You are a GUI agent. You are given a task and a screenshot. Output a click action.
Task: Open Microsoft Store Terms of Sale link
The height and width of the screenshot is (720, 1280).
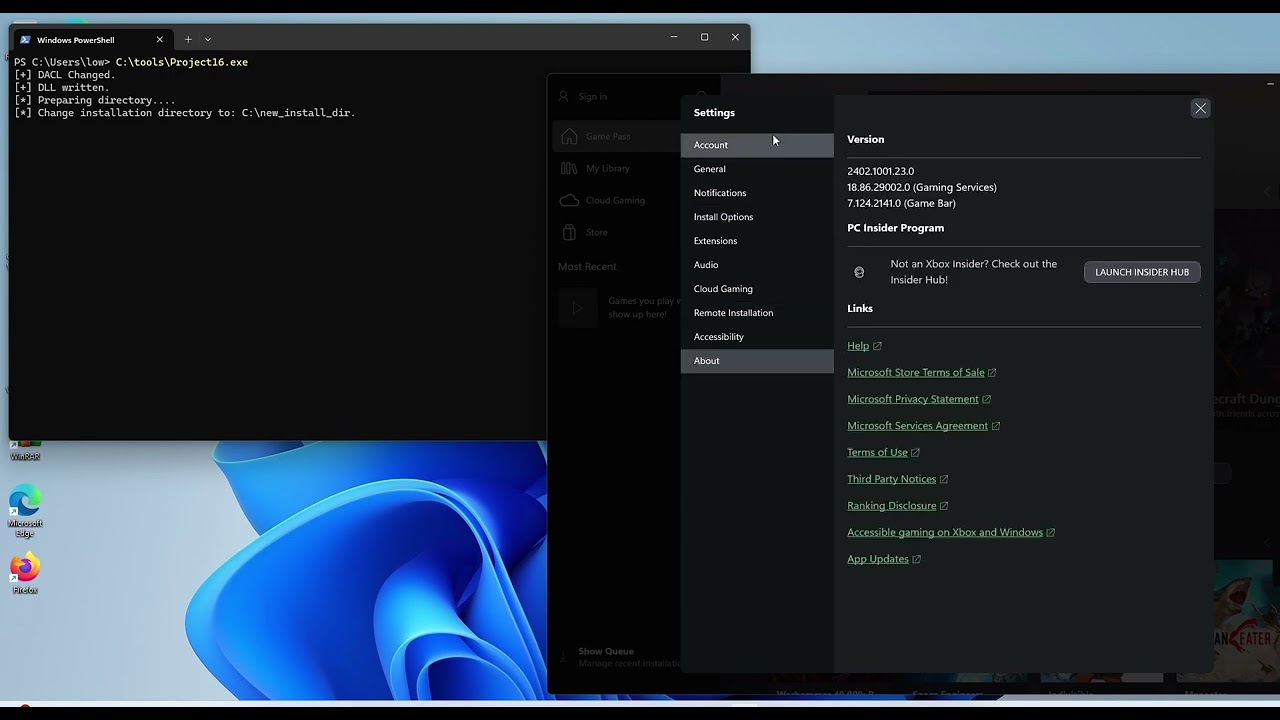click(916, 373)
